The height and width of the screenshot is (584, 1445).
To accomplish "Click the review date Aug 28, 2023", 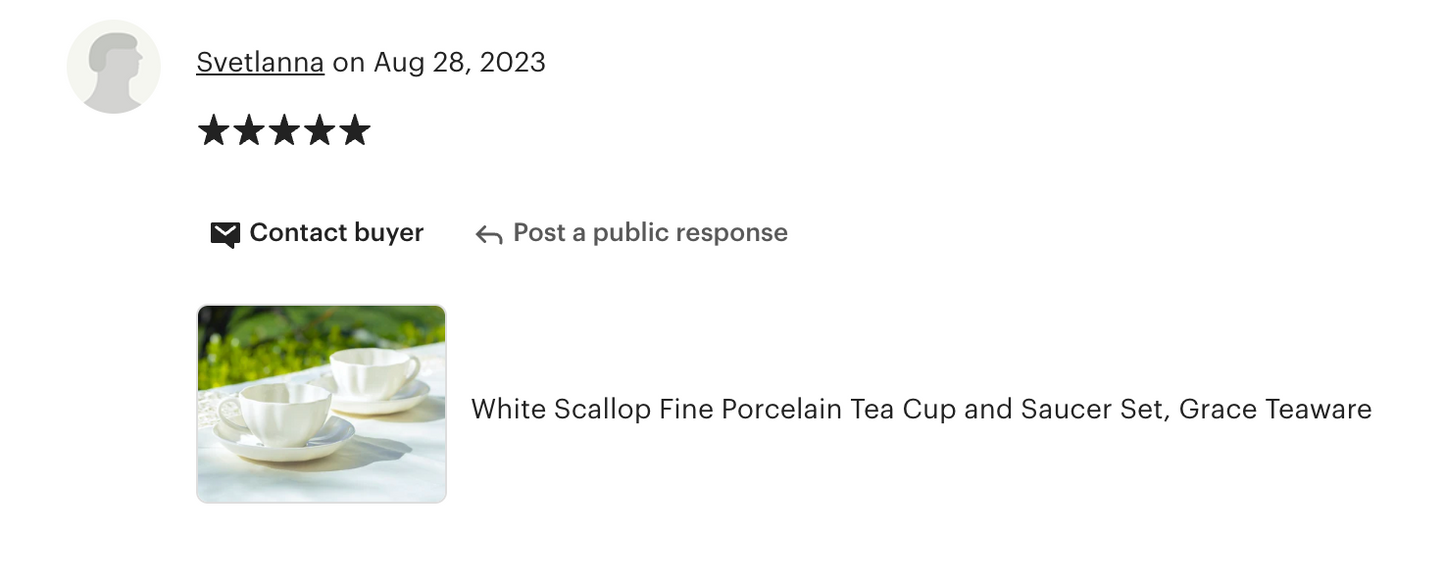I will click(459, 62).
